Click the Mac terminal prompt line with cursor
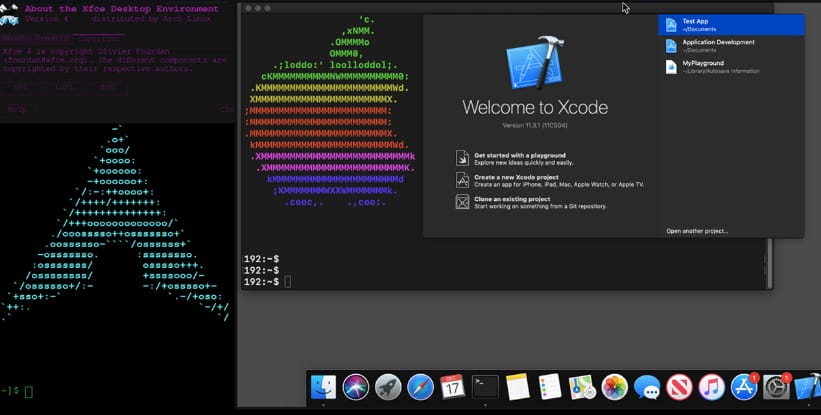This screenshot has width=821, height=415. pos(267,282)
